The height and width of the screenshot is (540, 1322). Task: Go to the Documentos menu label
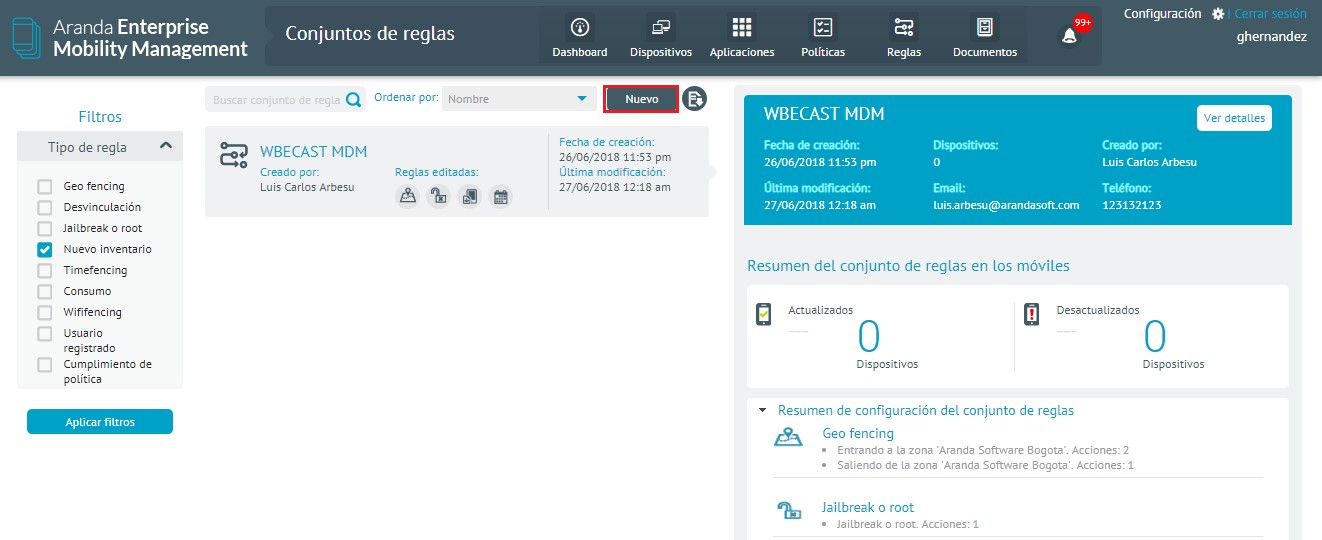pyautogui.click(x=985, y=52)
